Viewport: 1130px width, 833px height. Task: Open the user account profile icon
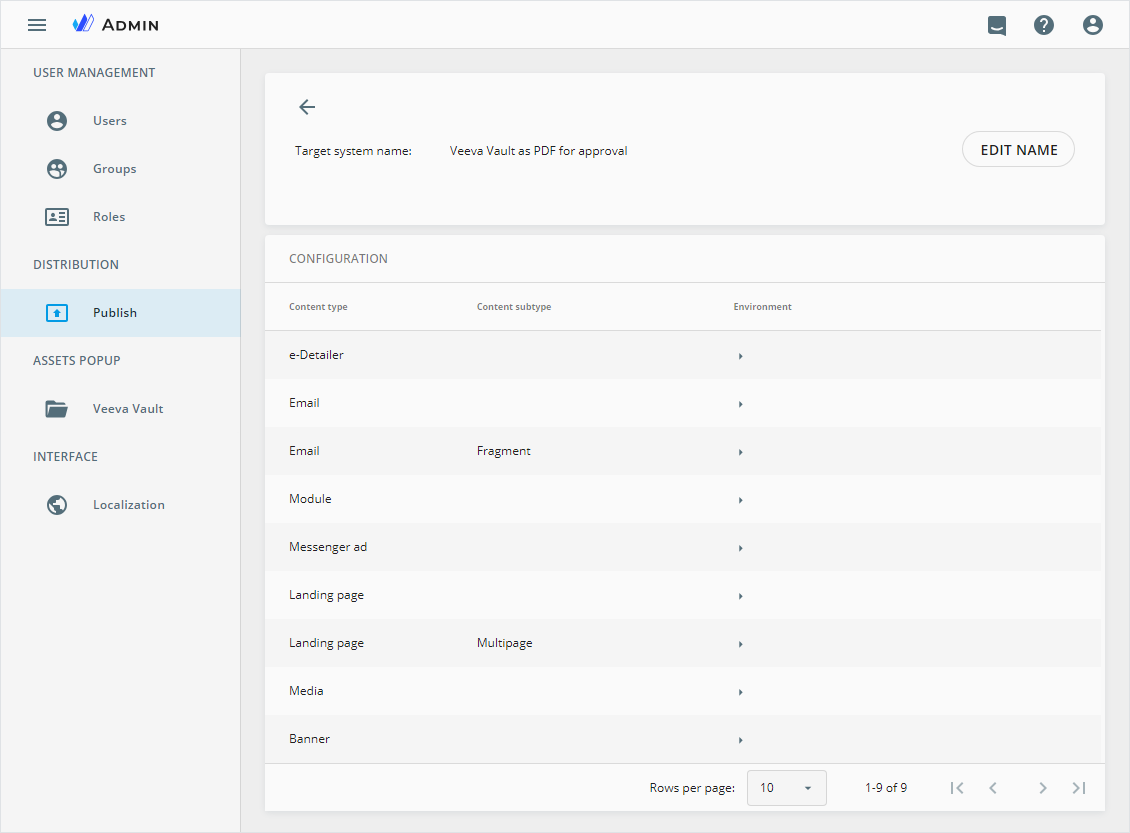(x=1092, y=25)
